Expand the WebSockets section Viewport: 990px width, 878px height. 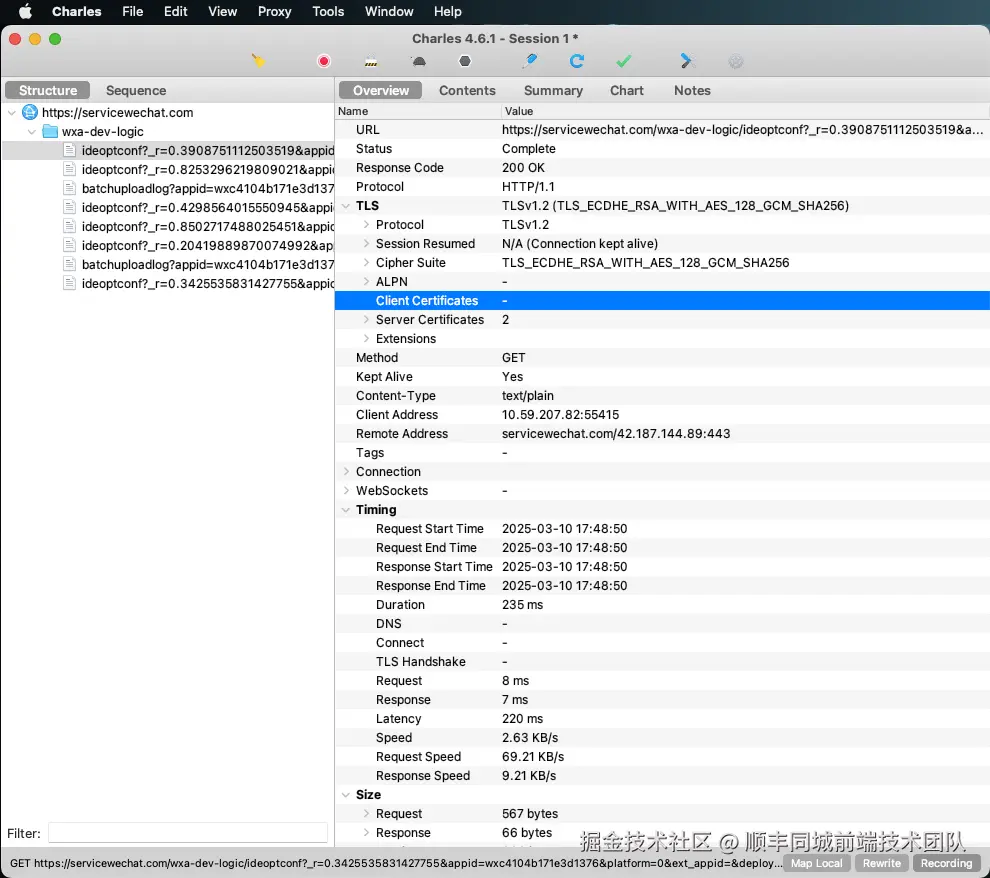point(346,490)
